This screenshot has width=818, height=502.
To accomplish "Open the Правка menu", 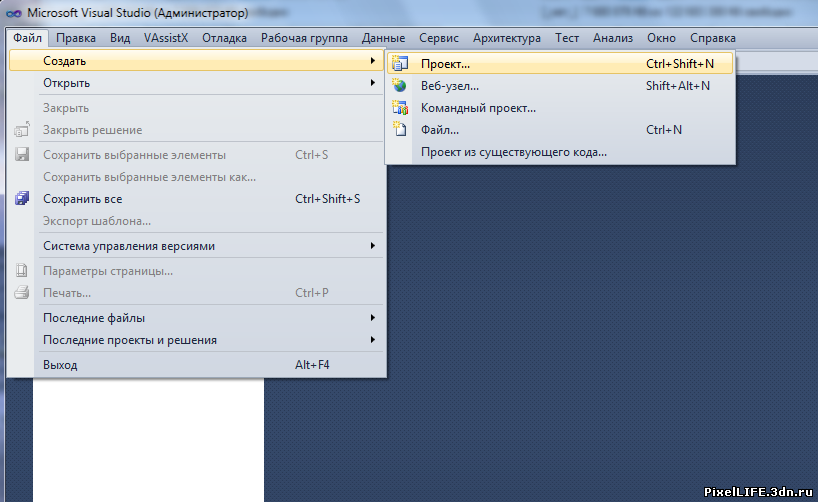I will click(76, 38).
